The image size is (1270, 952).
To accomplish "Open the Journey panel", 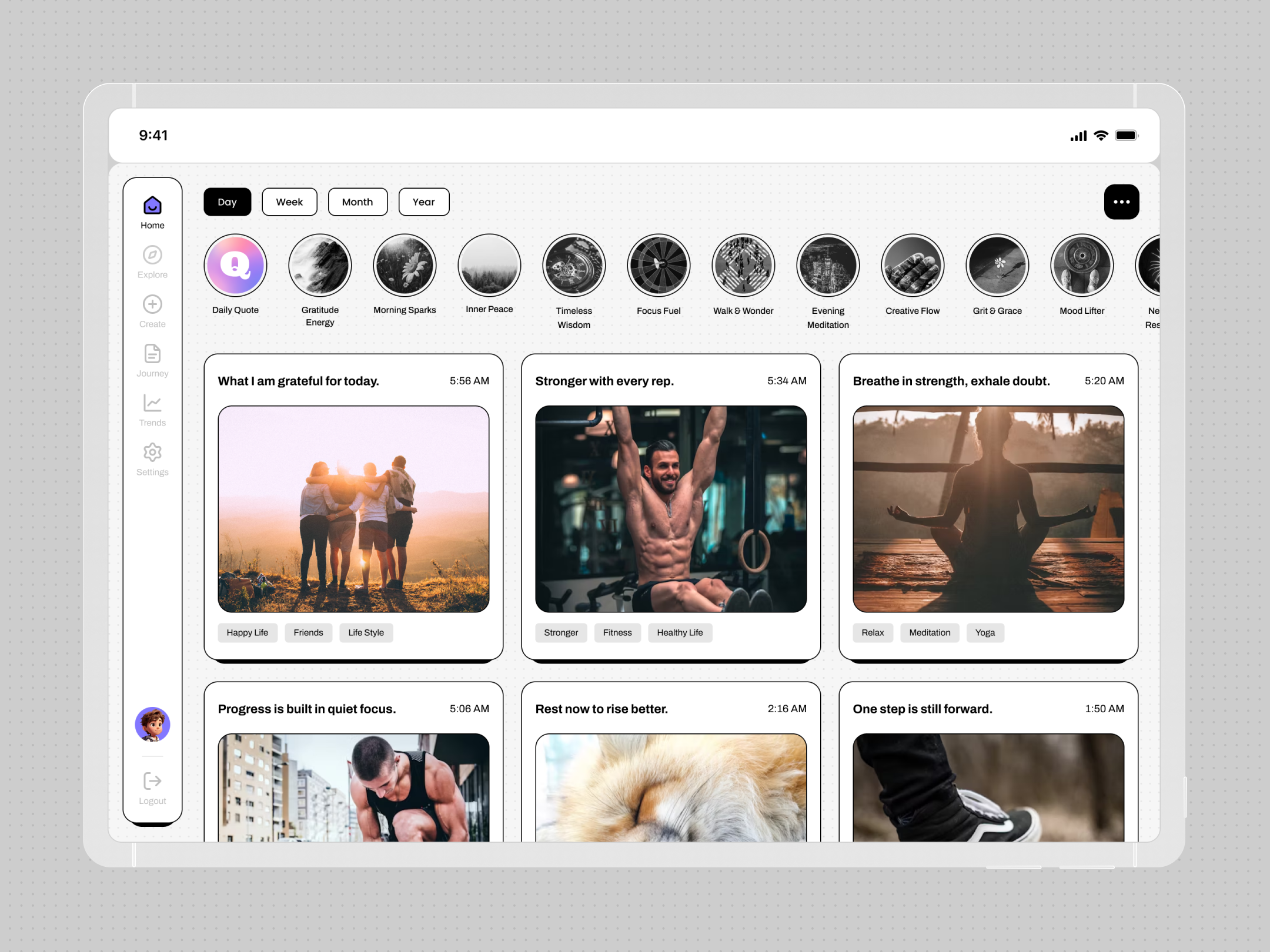I will 152,354.
